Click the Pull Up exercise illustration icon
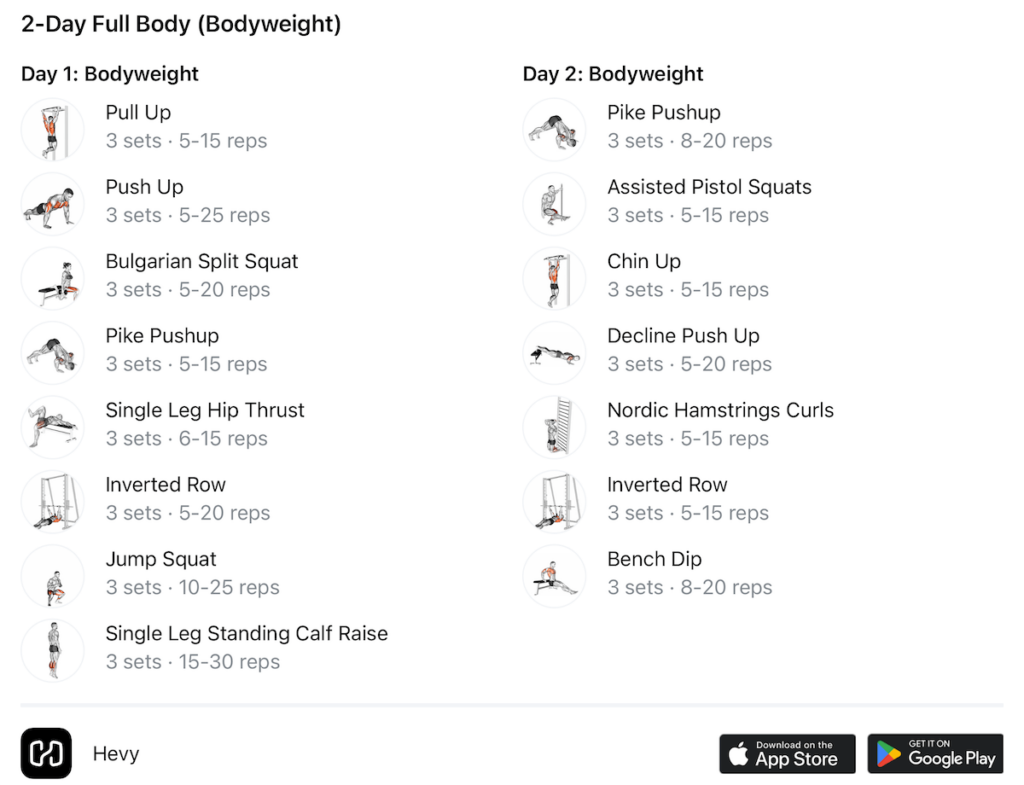This screenshot has height=785, width=1024. click(x=52, y=129)
